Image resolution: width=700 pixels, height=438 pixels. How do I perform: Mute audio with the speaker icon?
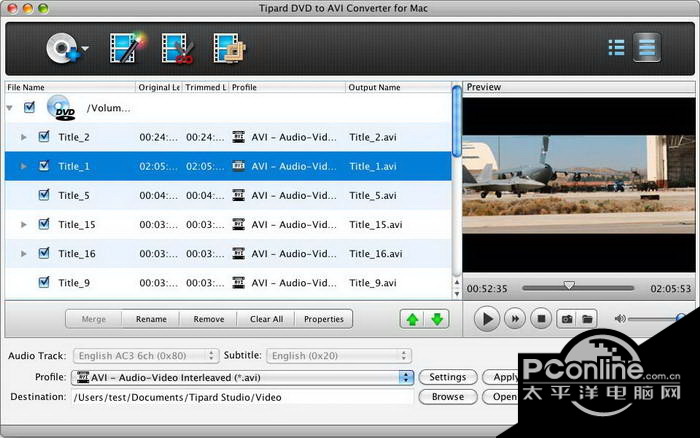coord(620,319)
